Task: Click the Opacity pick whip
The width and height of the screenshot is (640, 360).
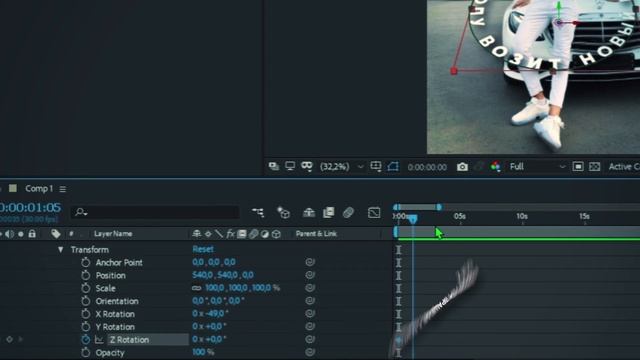Action: click(x=310, y=352)
